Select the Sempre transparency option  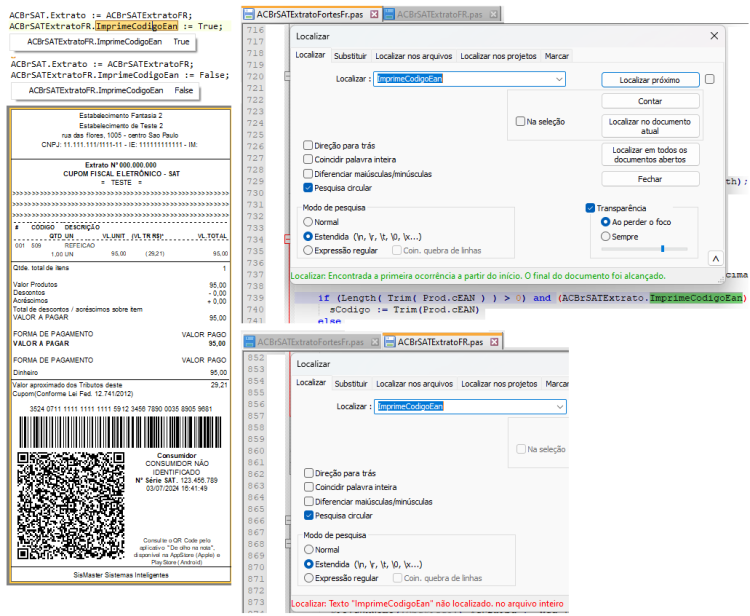click(x=606, y=236)
